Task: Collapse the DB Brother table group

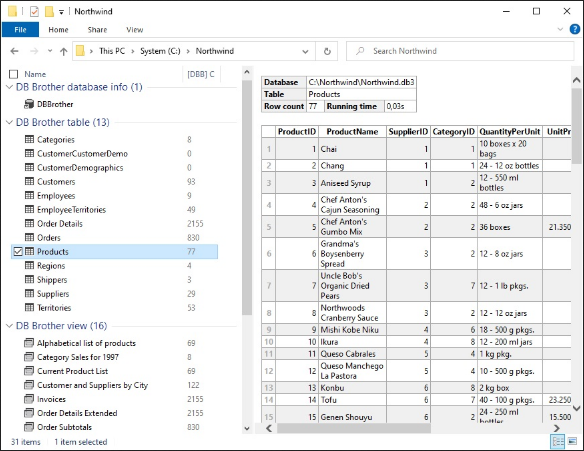Action: [10, 122]
